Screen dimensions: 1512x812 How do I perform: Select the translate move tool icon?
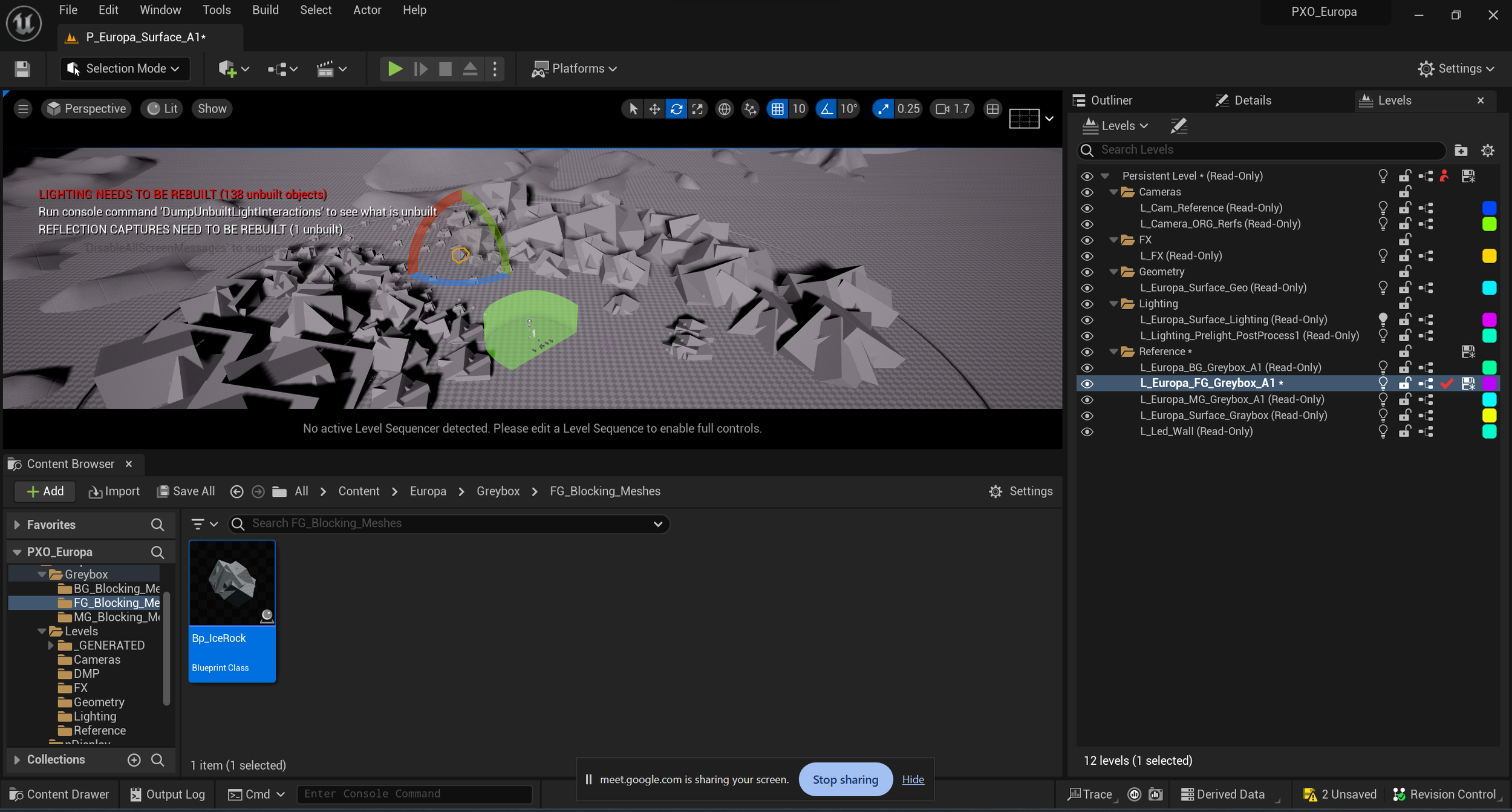pyautogui.click(x=654, y=109)
